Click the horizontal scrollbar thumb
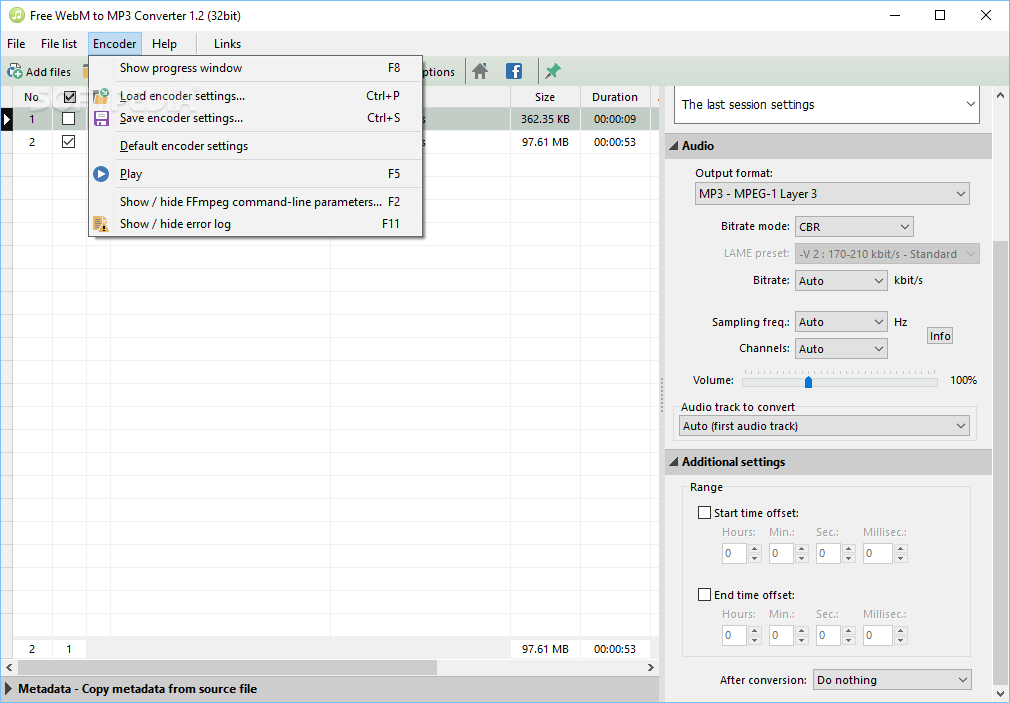Viewport: 1010px width, 703px height. tap(227, 668)
